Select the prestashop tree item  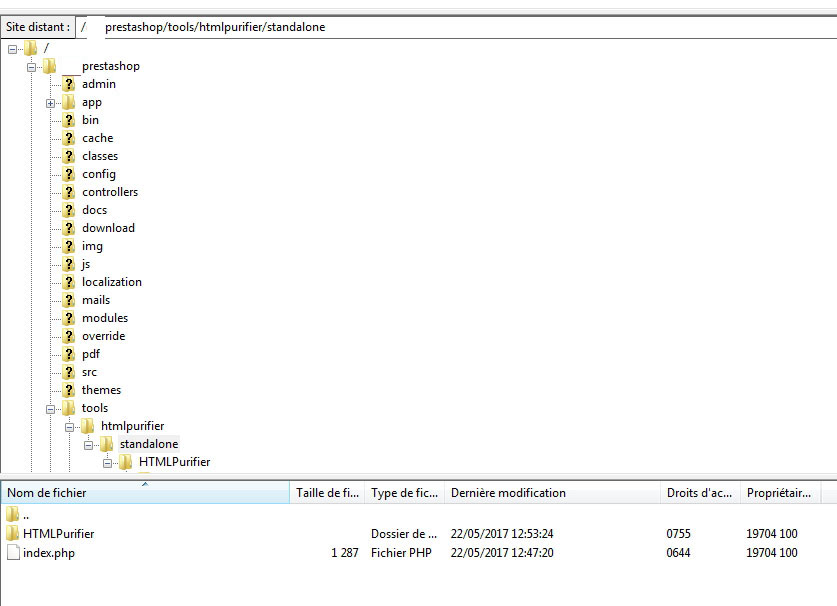tap(110, 66)
